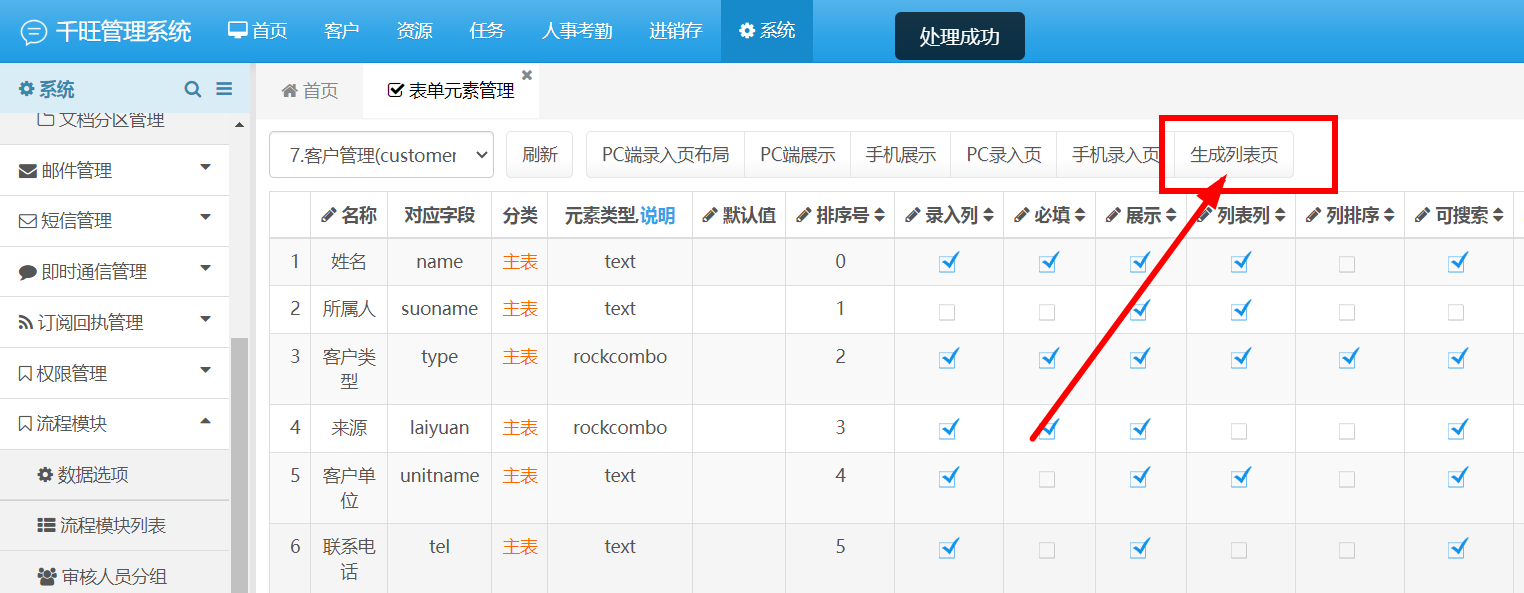Open 数据选项 via its gear icon

[x=45, y=475]
